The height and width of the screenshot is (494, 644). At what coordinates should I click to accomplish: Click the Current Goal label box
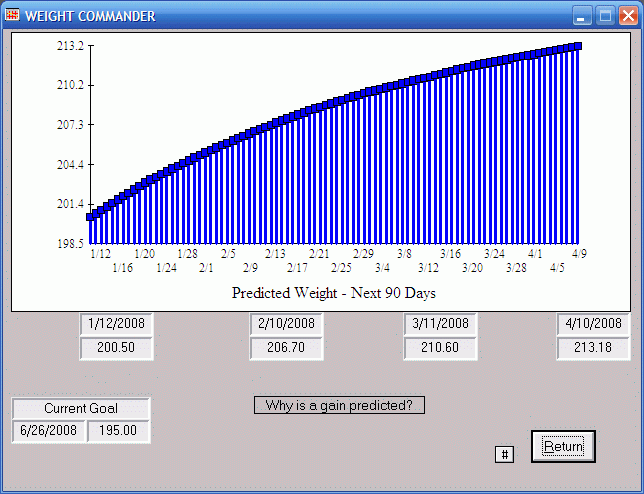(81, 408)
